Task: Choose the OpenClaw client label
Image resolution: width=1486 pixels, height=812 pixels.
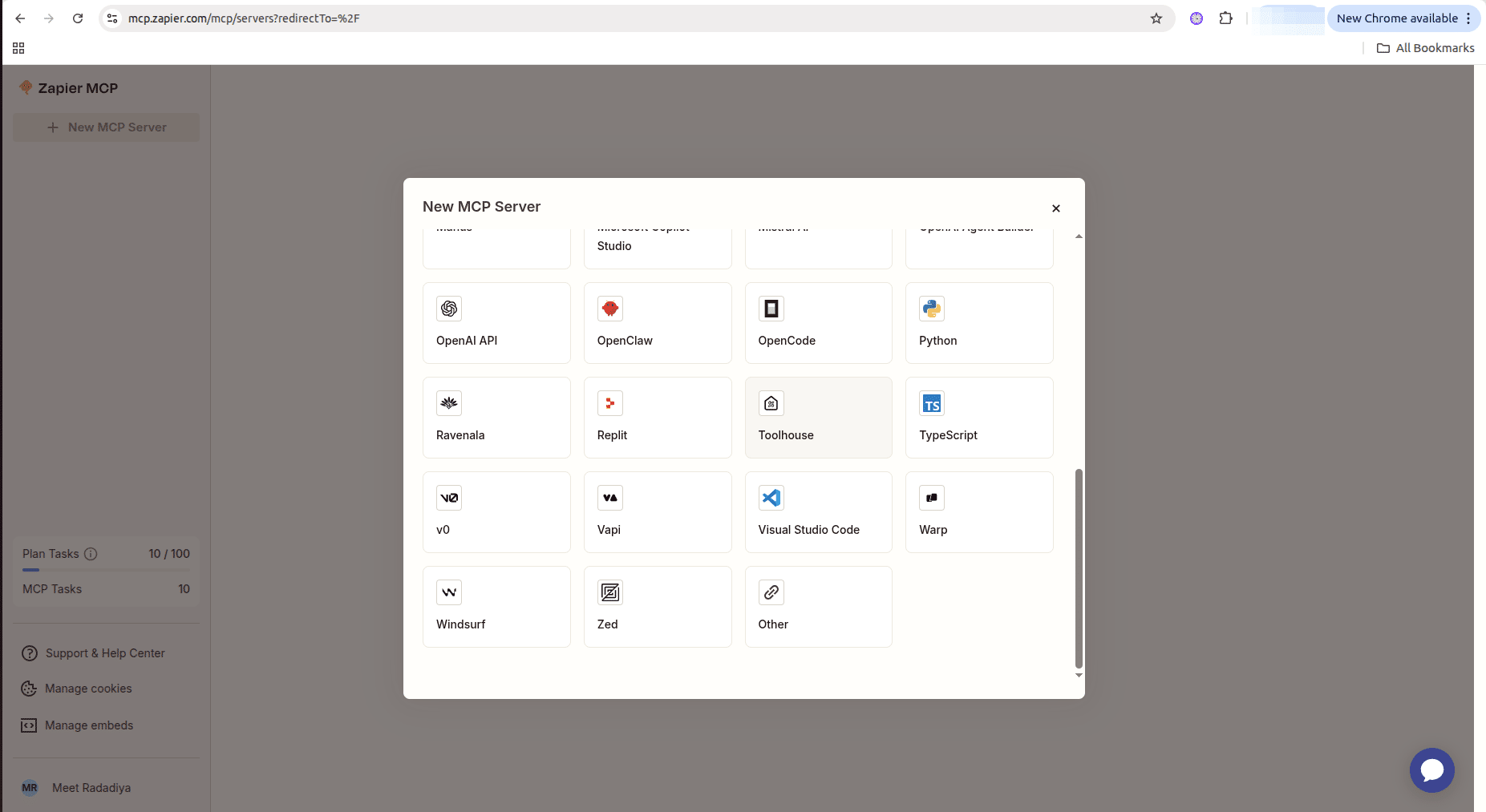Action: coord(625,341)
